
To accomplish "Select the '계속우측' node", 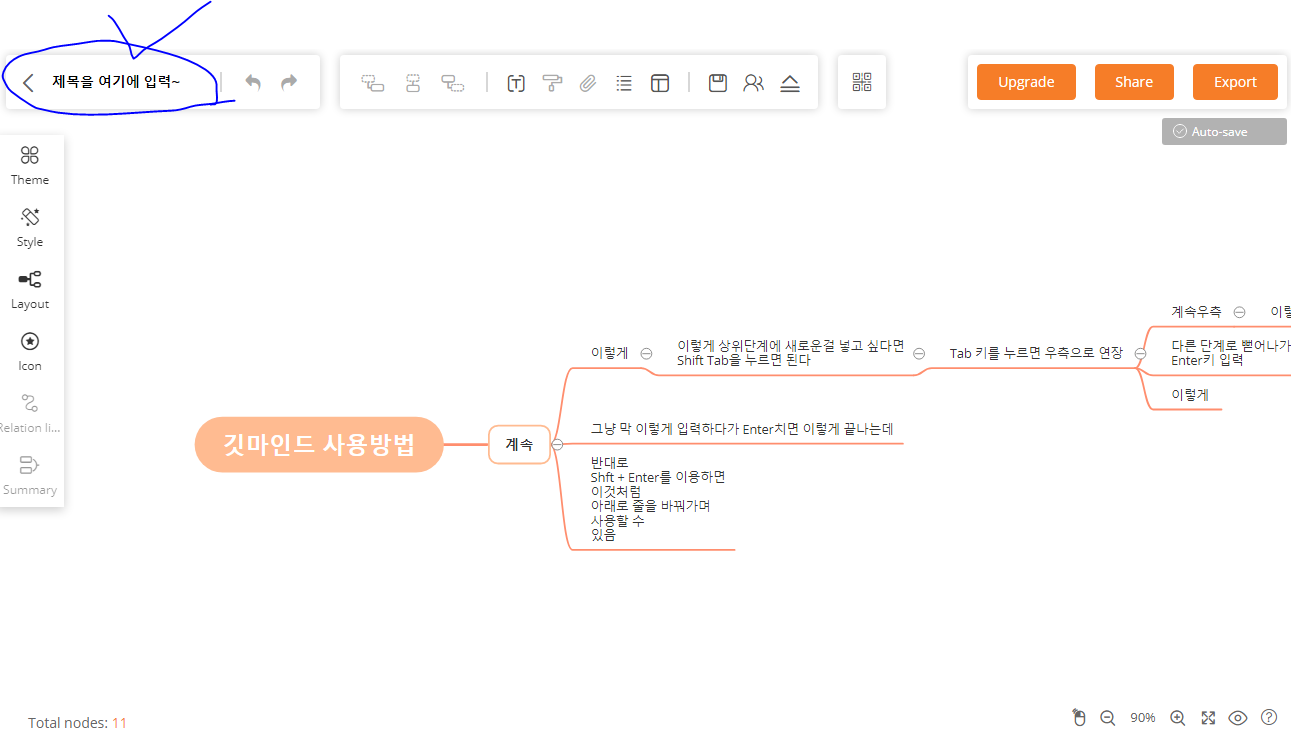I will tap(1196, 312).
